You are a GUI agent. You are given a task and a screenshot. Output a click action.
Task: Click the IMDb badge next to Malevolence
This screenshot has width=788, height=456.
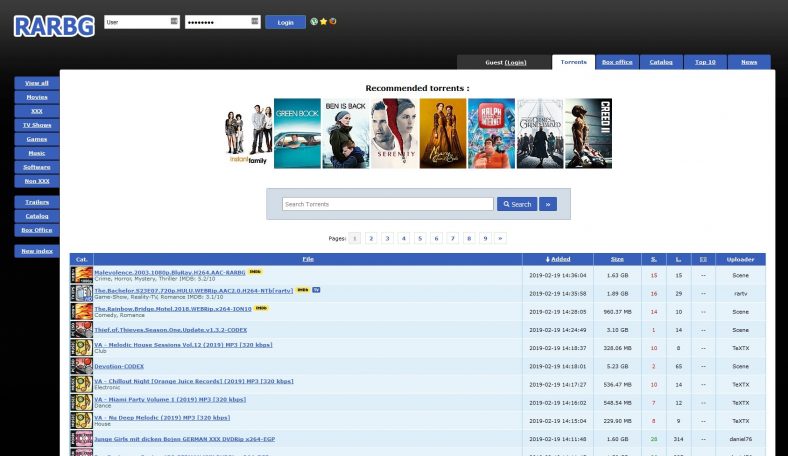point(255,271)
